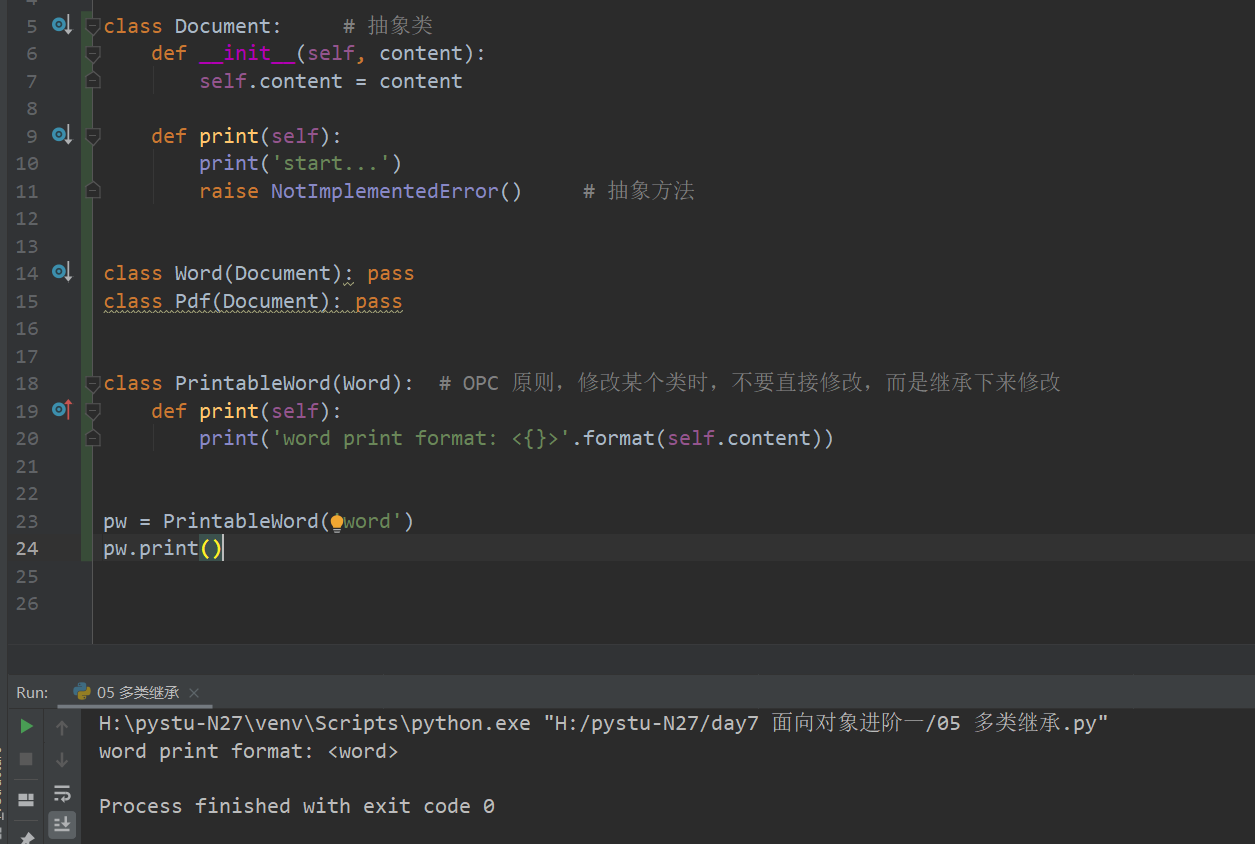Click overridden marker icon on line 5
This screenshot has width=1255, height=844.
point(62,25)
